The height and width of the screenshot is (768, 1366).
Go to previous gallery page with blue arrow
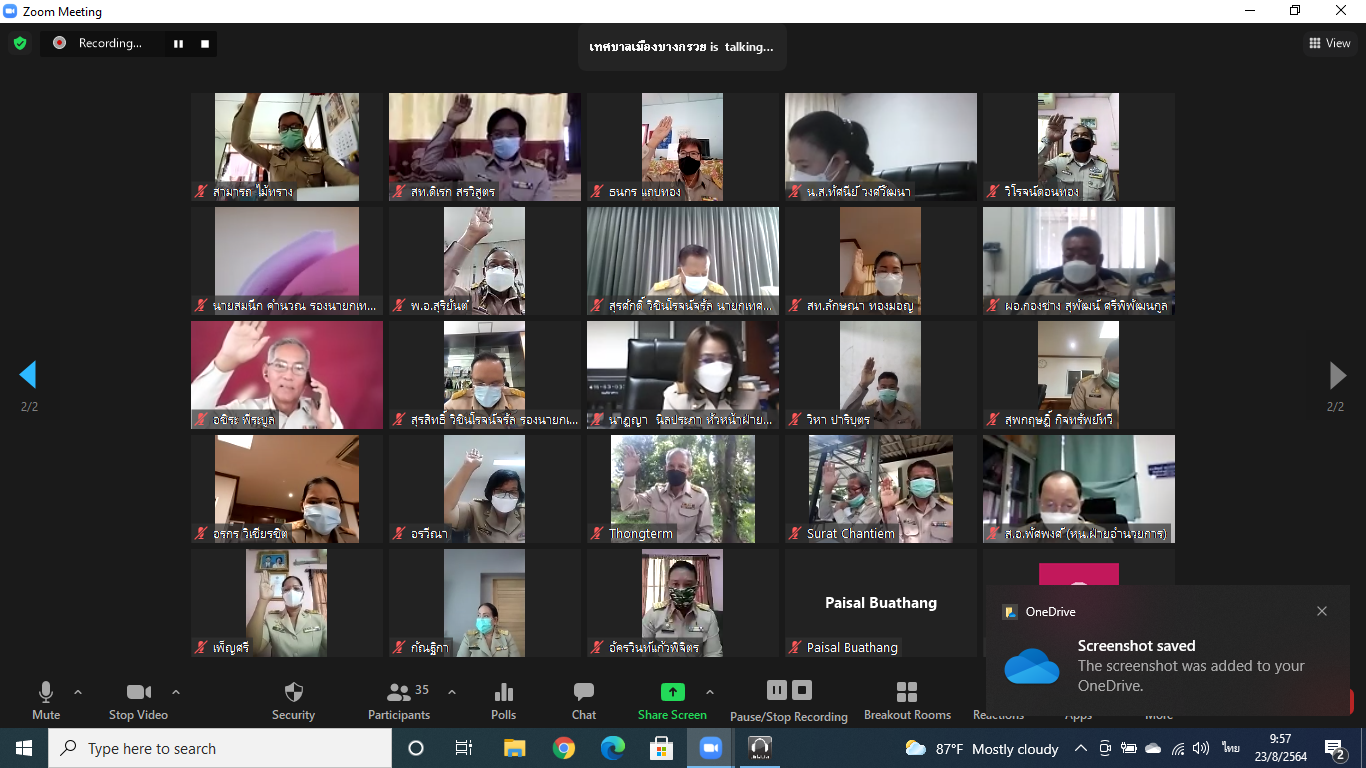pyautogui.click(x=28, y=375)
